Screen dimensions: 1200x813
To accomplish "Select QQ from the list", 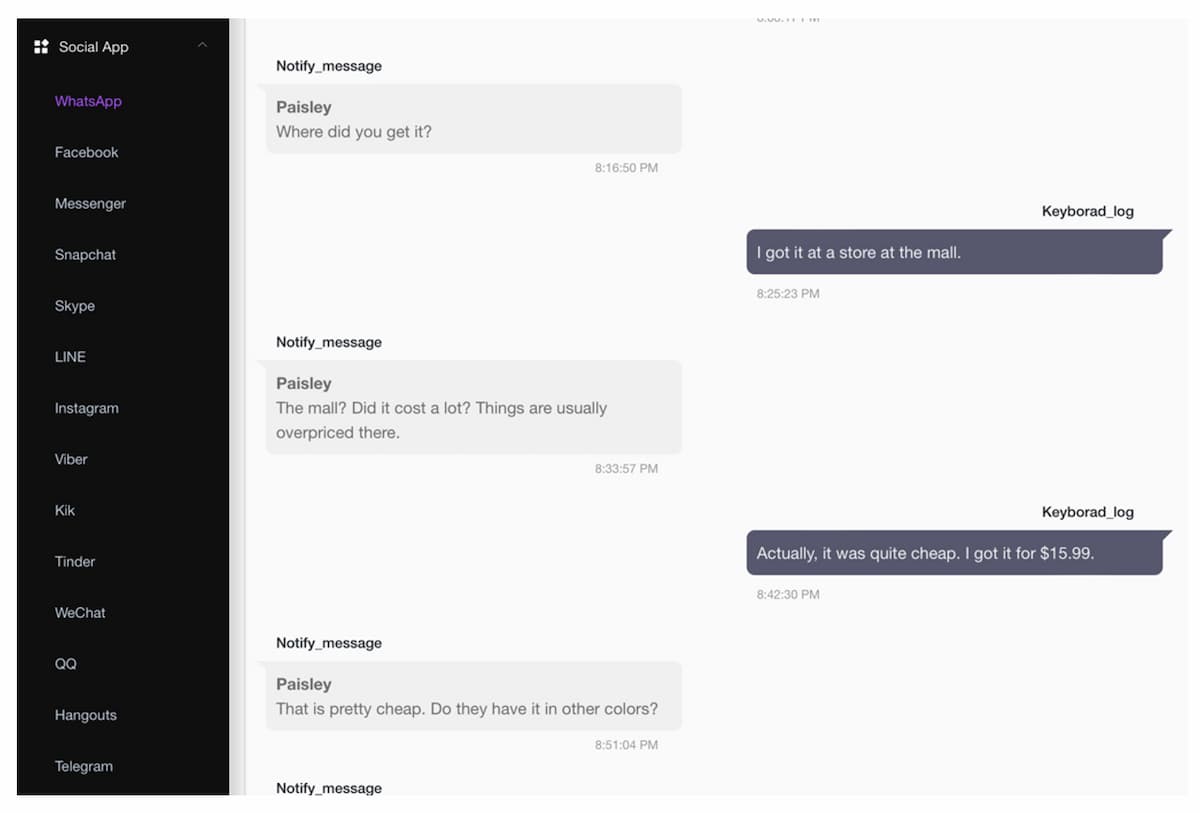I will coord(65,664).
